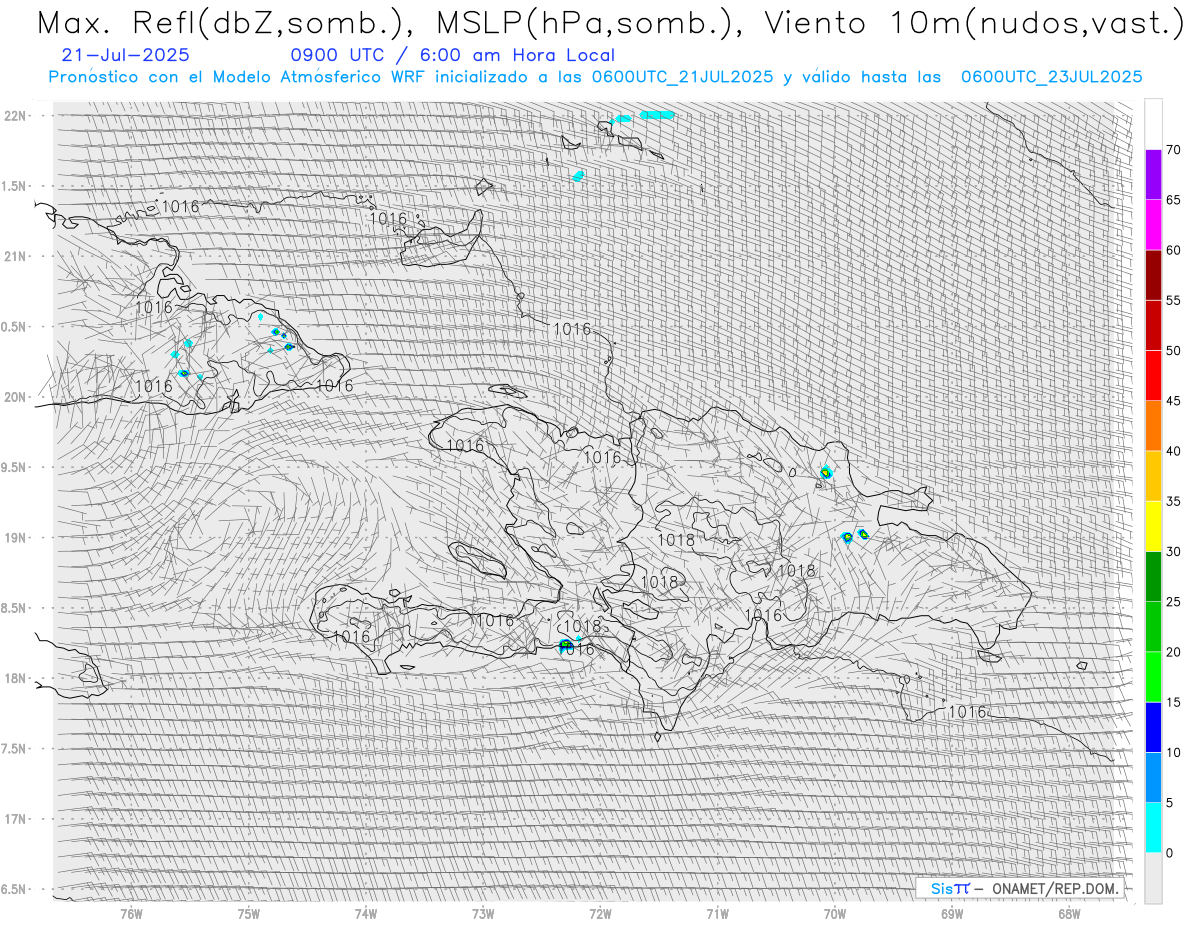Image resolution: width=1200 pixels, height=927 pixels.
Task: Click the 68W longitude axis label
Action: coord(1069,913)
